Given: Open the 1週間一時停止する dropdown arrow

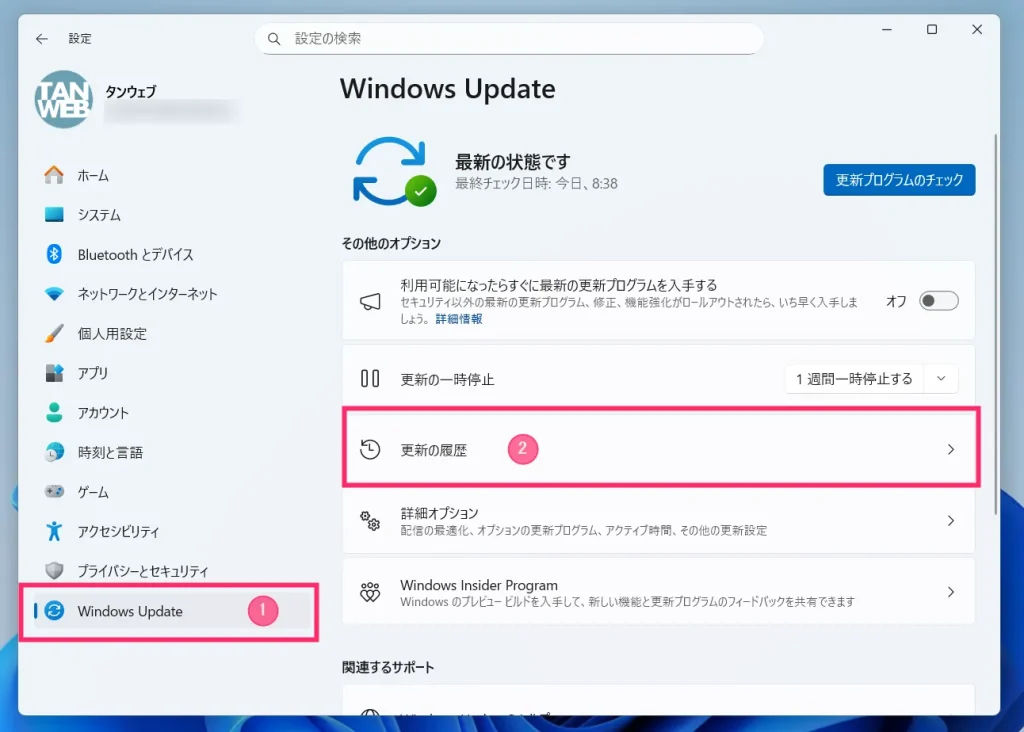Looking at the screenshot, I should click(x=941, y=379).
